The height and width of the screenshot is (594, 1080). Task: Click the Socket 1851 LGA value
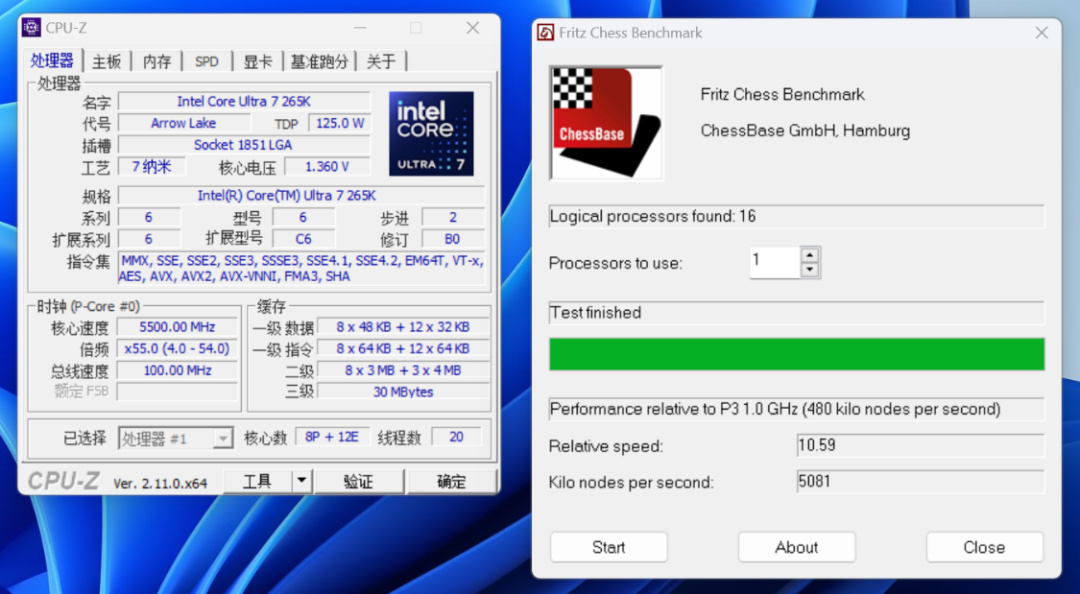[x=245, y=145]
